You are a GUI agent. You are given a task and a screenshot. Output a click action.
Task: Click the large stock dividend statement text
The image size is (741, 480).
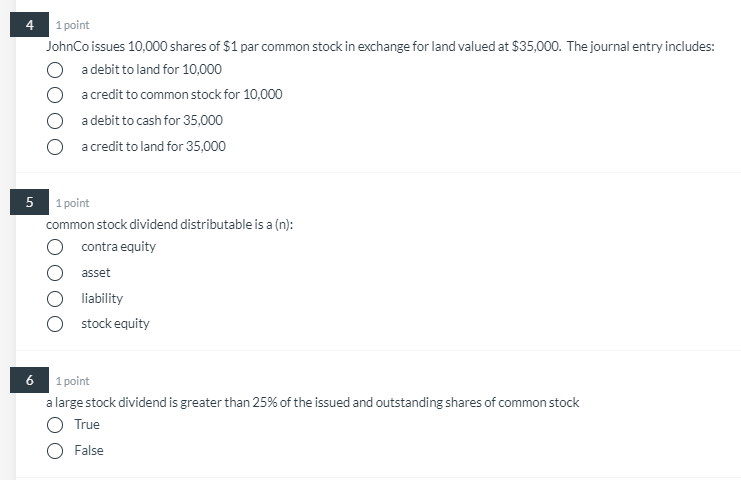pos(312,403)
